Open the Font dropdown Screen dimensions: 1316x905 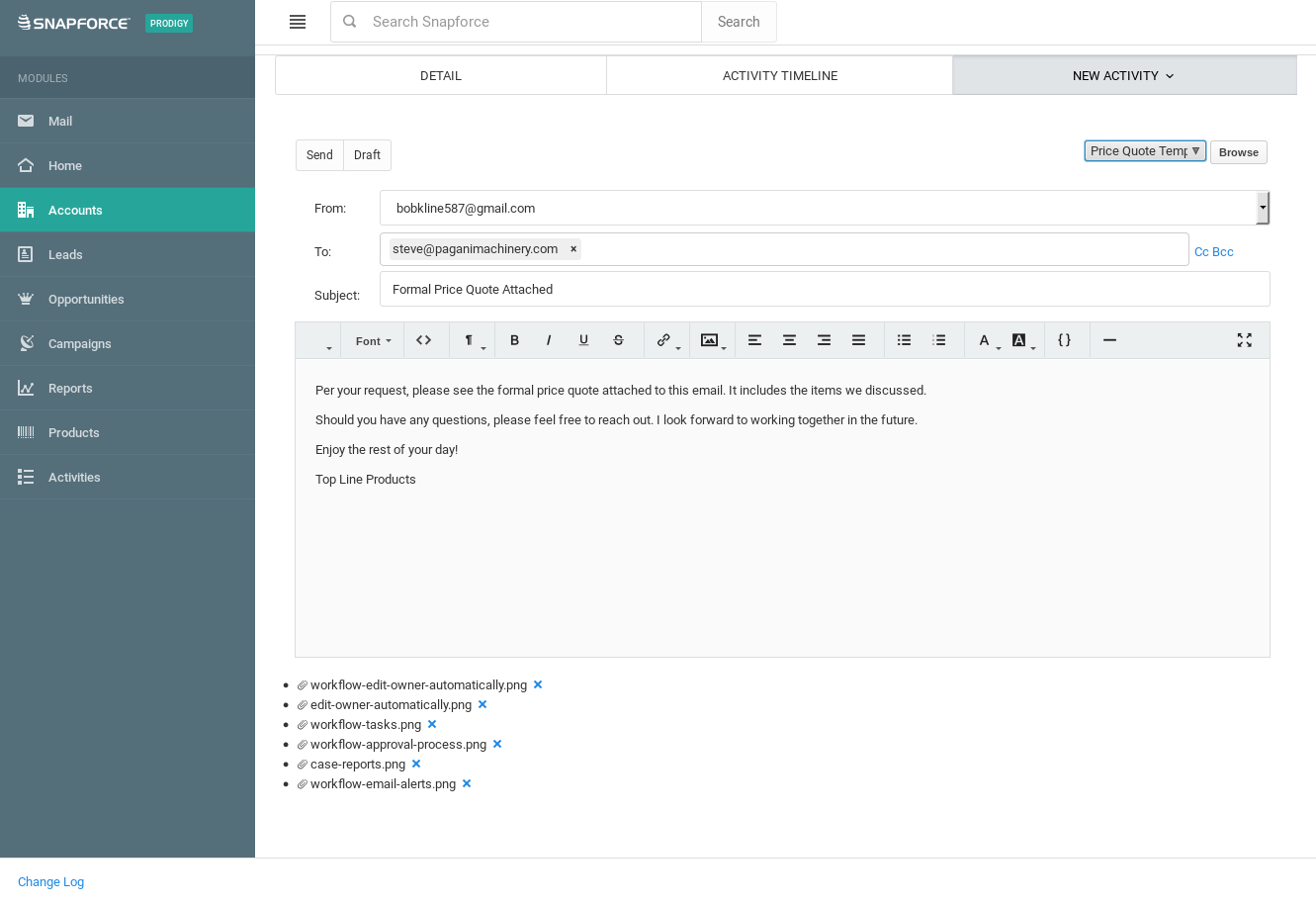pyautogui.click(x=373, y=340)
